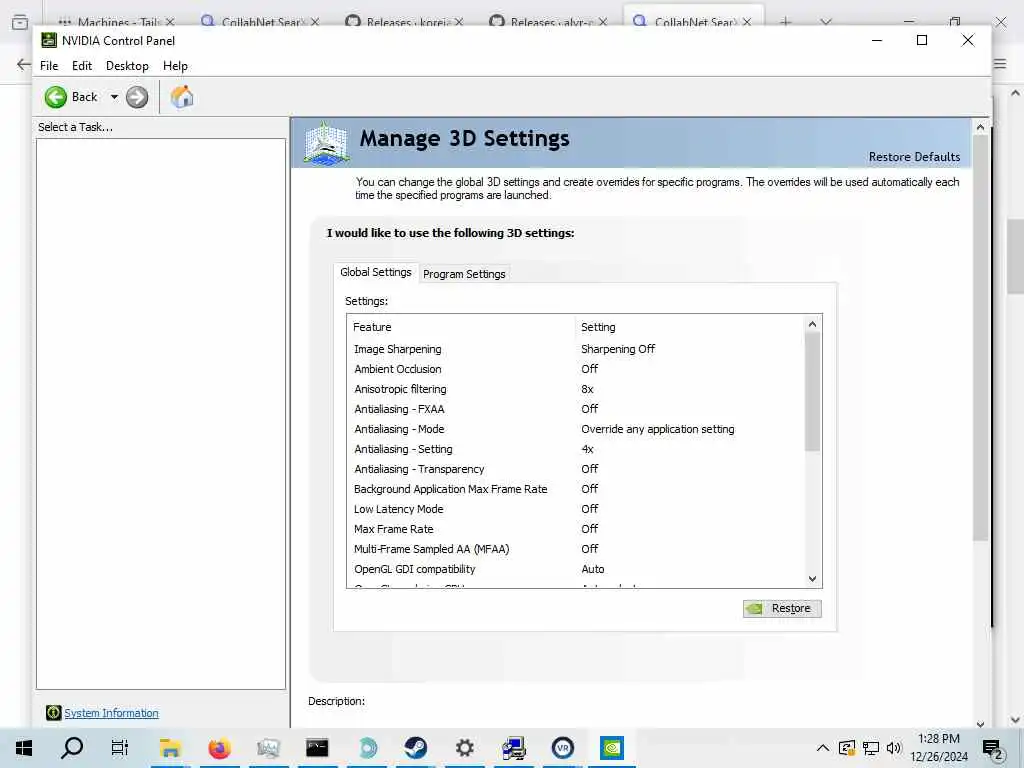Switch to the Program Settings tab

click(464, 274)
